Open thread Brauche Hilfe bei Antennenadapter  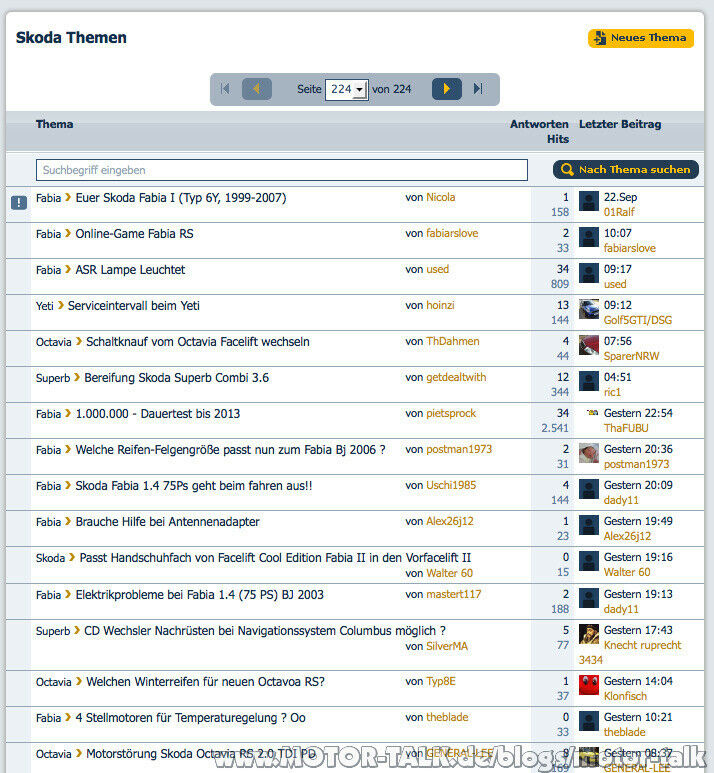coord(167,522)
